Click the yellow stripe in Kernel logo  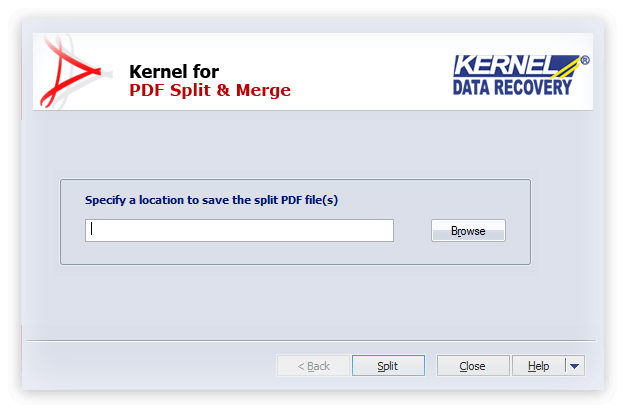[x=566, y=68]
